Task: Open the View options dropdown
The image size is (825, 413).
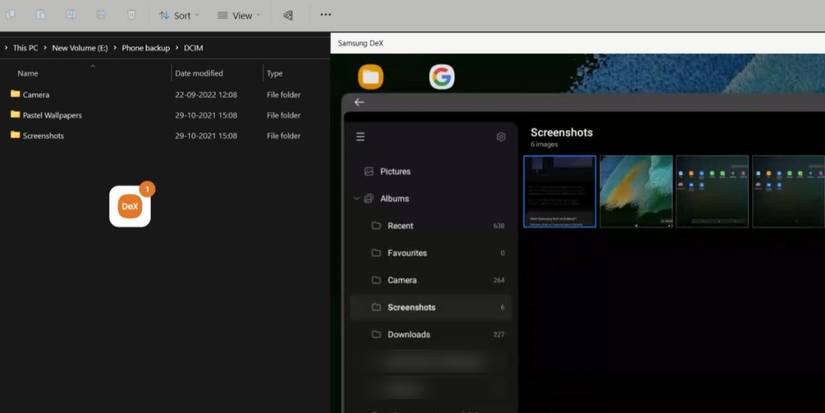Action: (238, 15)
